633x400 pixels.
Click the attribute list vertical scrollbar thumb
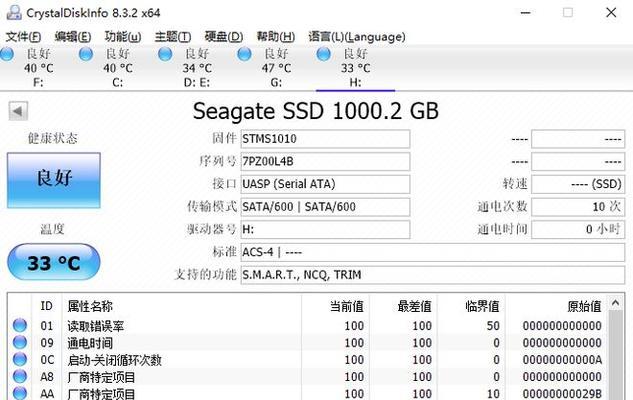point(616,355)
